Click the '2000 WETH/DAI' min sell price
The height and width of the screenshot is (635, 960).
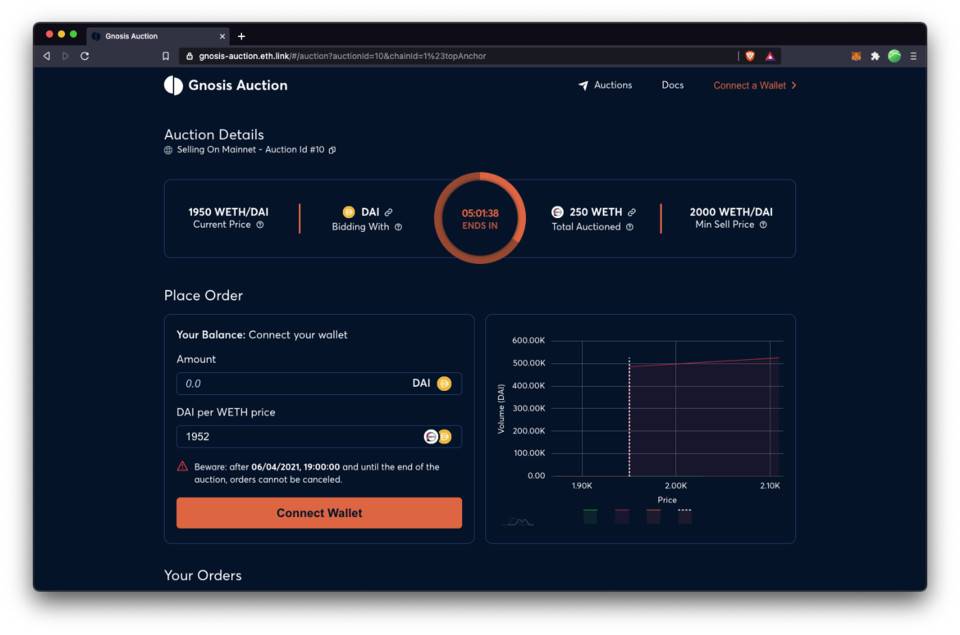(x=731, y=212)
